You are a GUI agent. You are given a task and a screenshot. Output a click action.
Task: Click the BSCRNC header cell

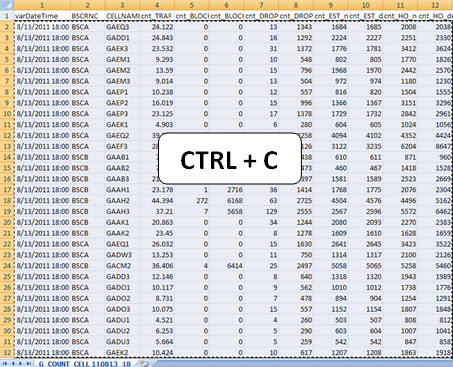[x=88, y=16]
